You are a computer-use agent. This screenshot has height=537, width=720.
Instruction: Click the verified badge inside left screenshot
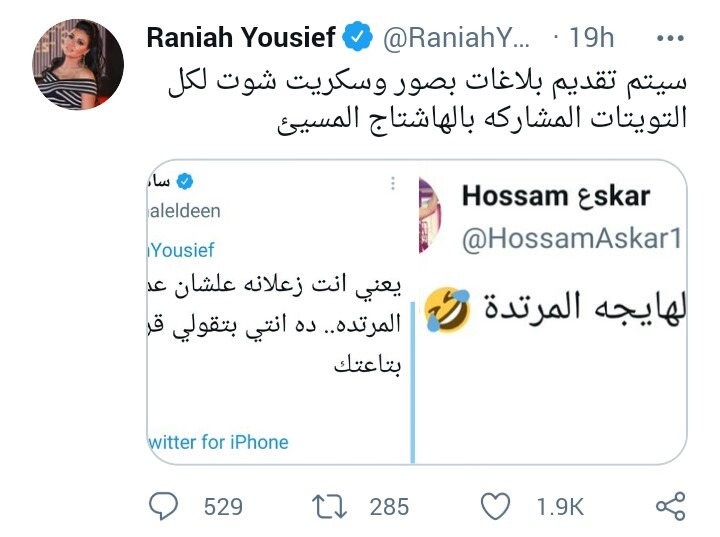[x=186, y=181]
